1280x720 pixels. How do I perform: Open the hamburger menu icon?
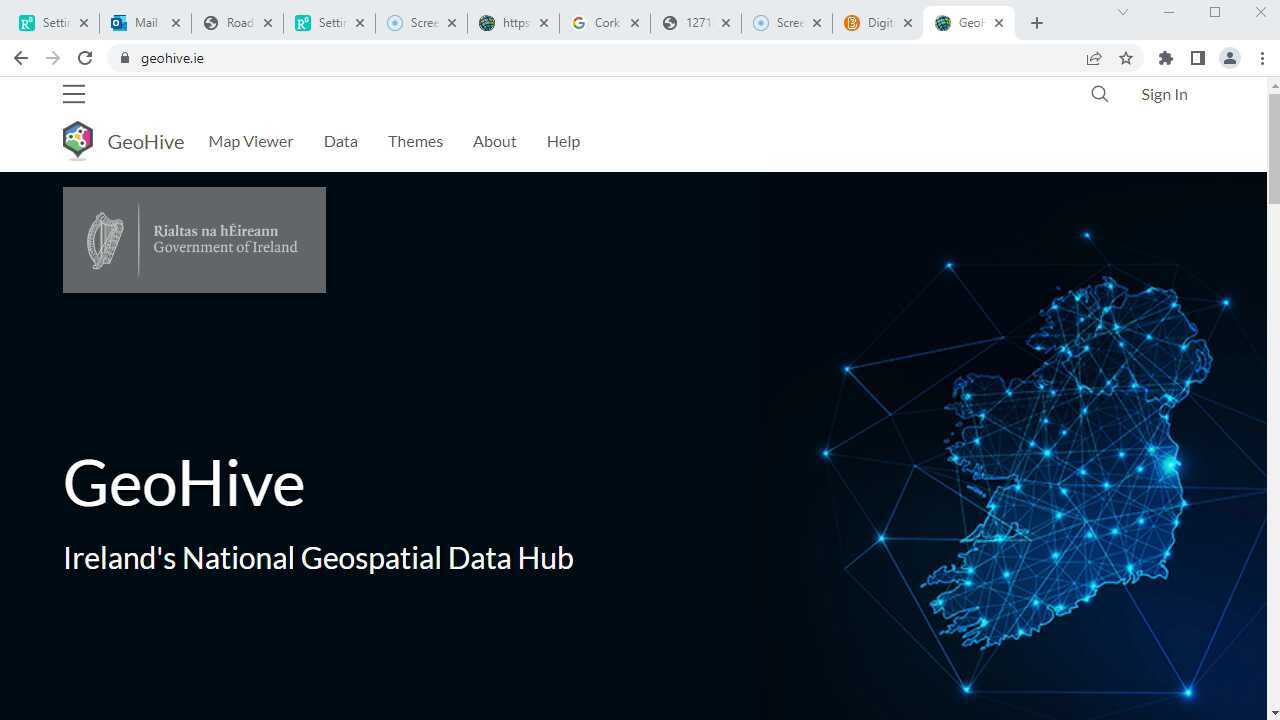[x=73, y=93]
